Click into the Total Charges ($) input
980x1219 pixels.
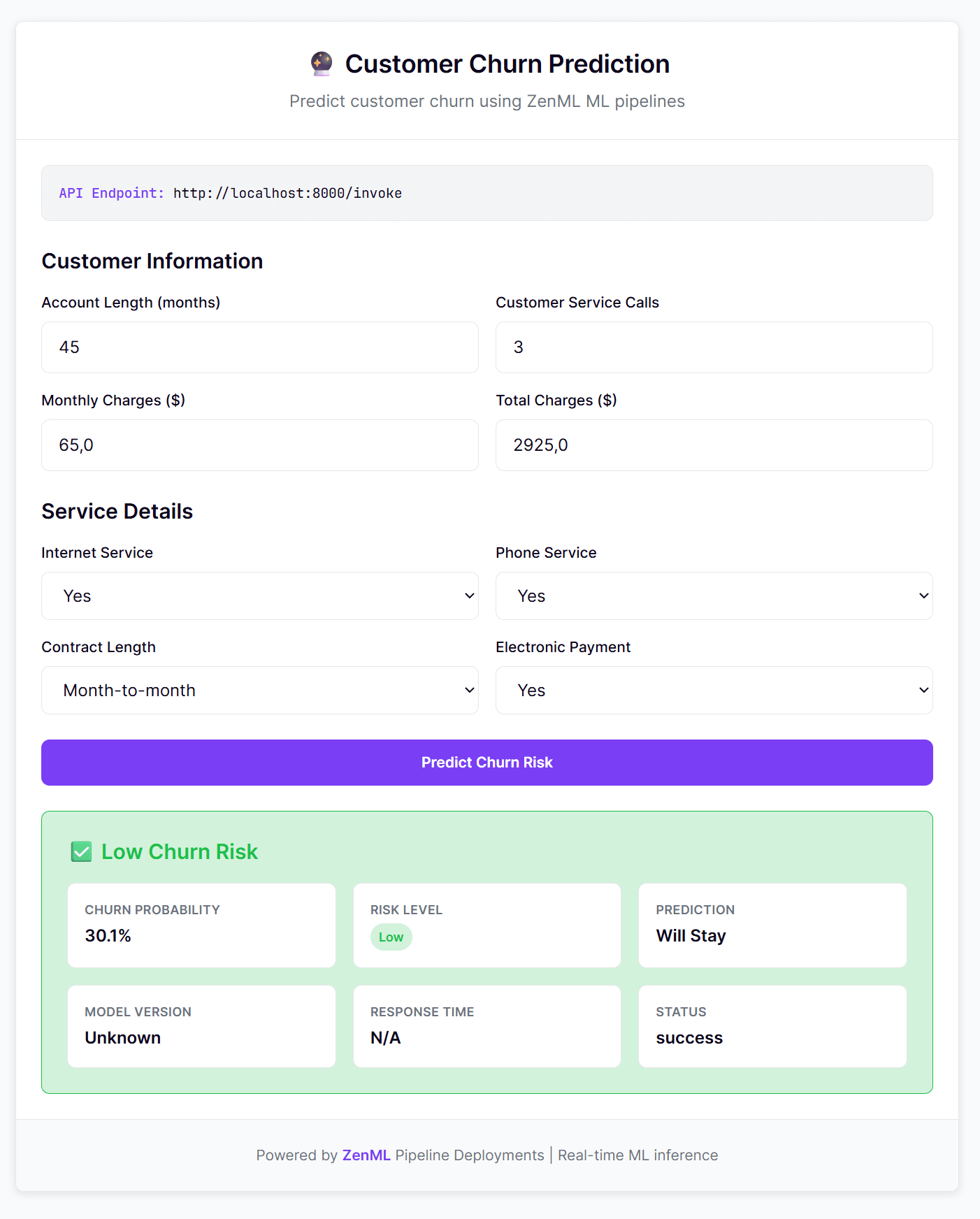coord(714,445)
